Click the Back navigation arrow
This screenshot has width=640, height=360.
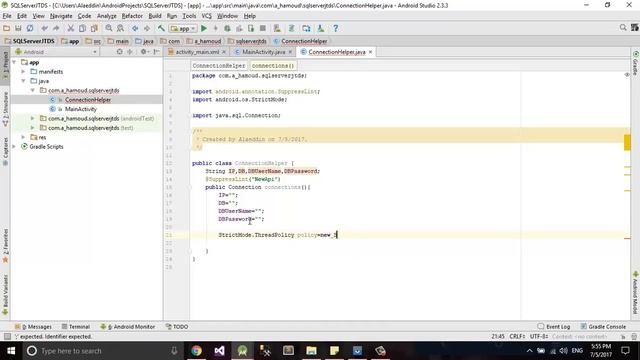(x=135, y=28)
